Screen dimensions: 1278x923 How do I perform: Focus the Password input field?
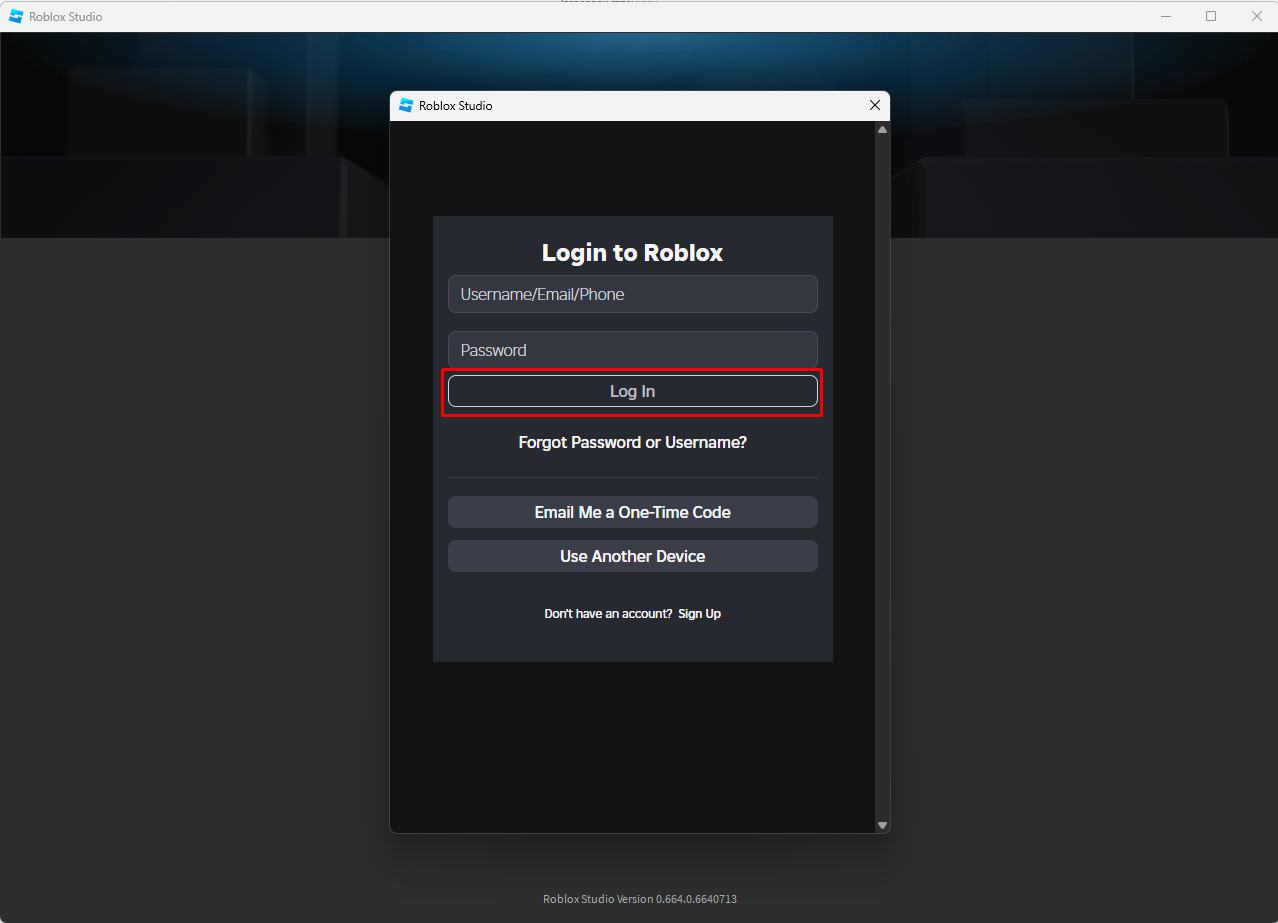tap(632, 350)
